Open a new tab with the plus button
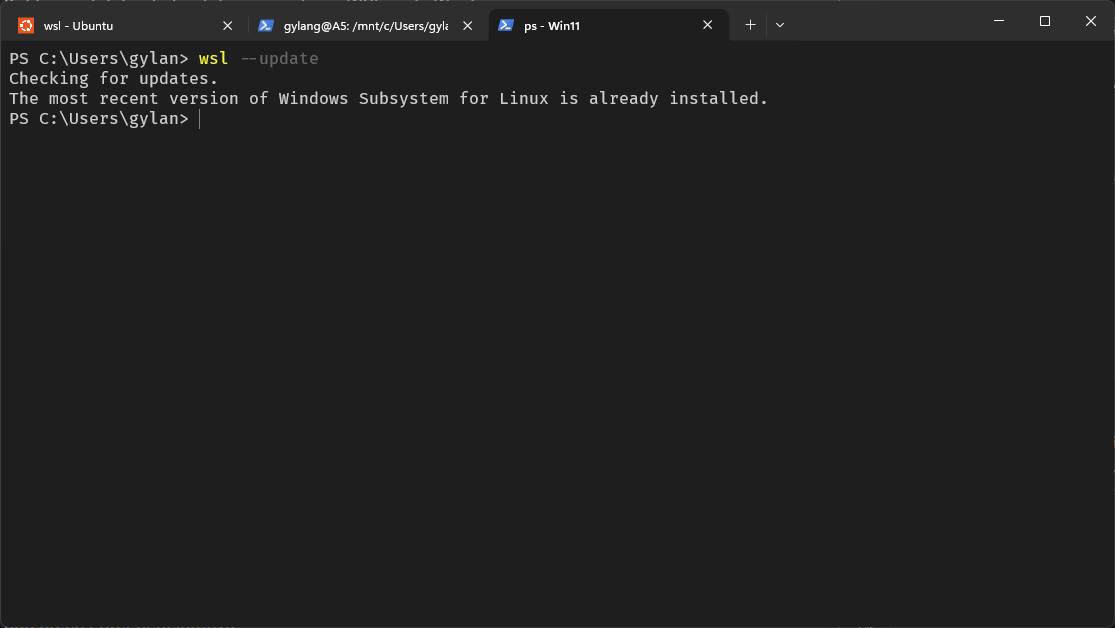1115x628 pixels. tap(750, 25)
